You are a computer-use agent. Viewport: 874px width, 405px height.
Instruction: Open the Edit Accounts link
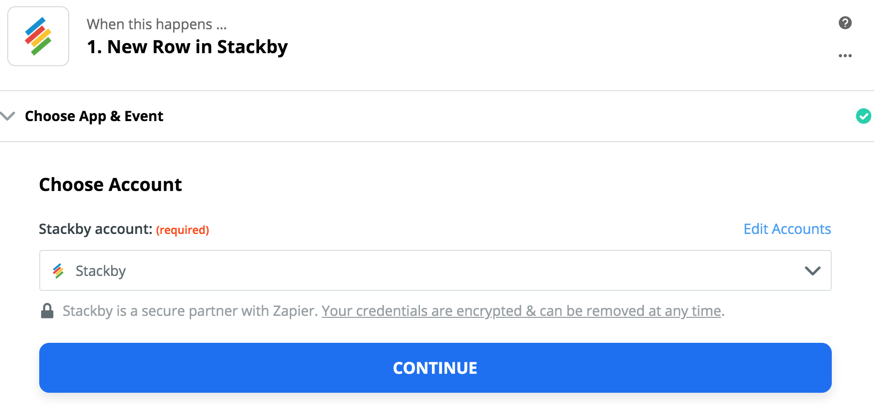pos(786,229)
